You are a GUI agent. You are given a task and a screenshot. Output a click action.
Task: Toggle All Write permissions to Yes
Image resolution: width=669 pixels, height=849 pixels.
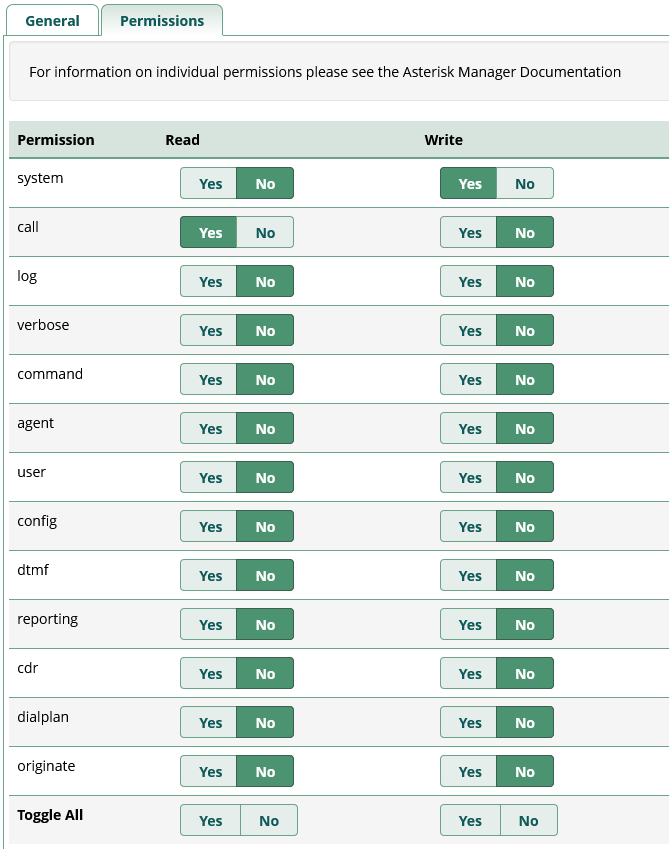click(x=470, y=821)
